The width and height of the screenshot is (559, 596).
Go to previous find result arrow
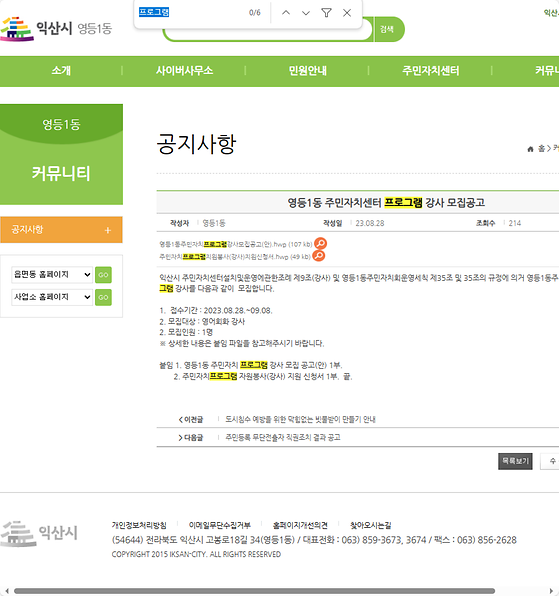tap(286, 13)
